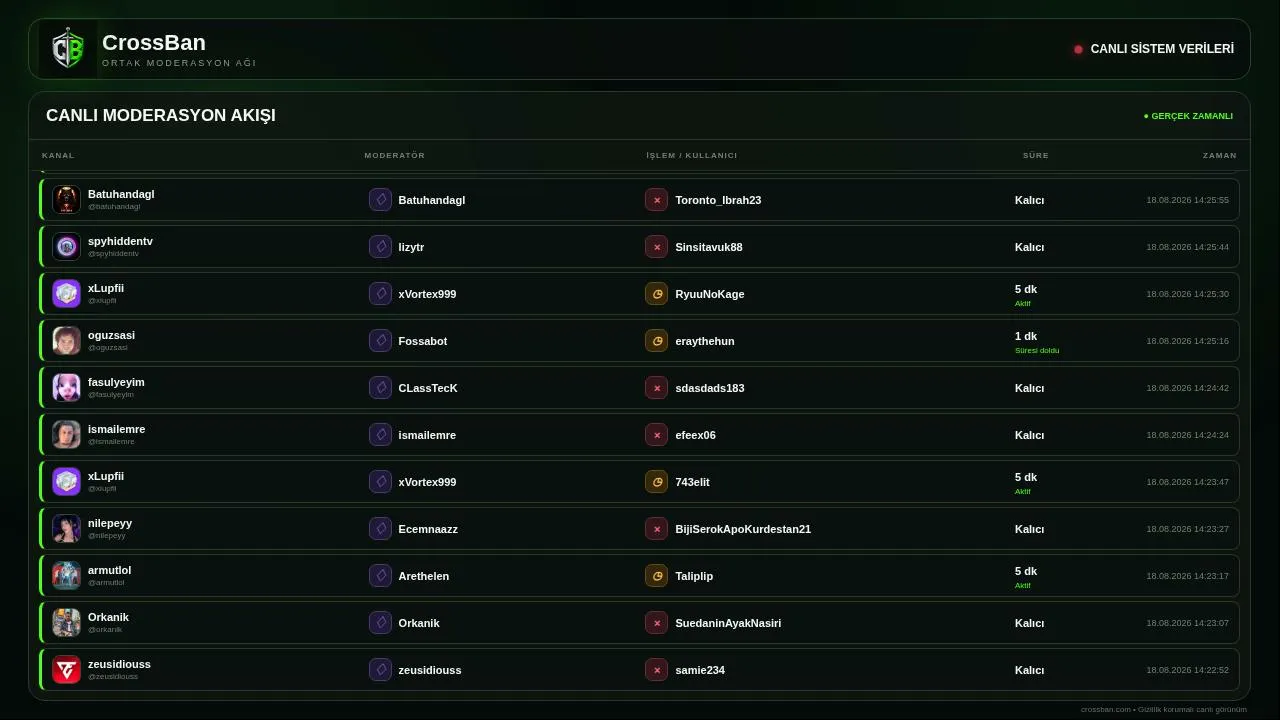Click the timeout clock icon beside RyuuNoKage
1280x720 pixels.
pos(656,294)
